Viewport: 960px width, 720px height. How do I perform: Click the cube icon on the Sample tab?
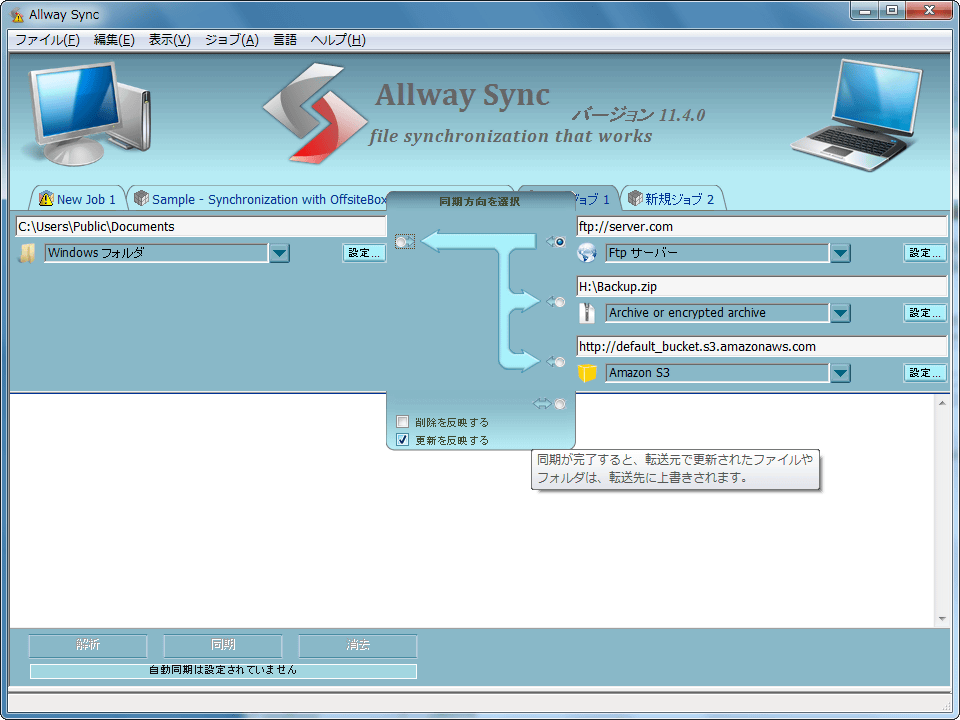click(x=141, y=198)
